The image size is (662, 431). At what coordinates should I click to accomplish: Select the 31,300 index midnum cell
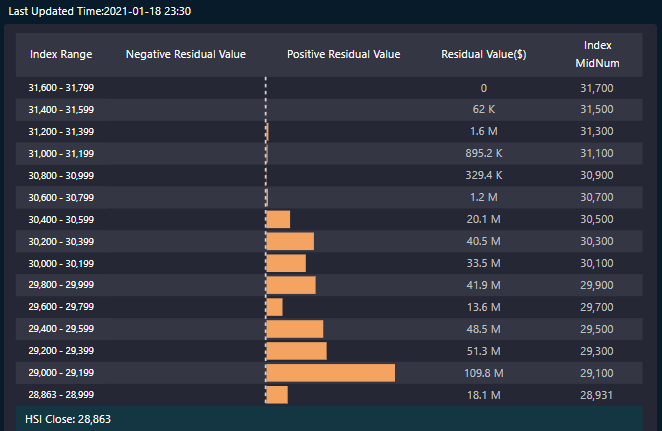pos(596,132)
